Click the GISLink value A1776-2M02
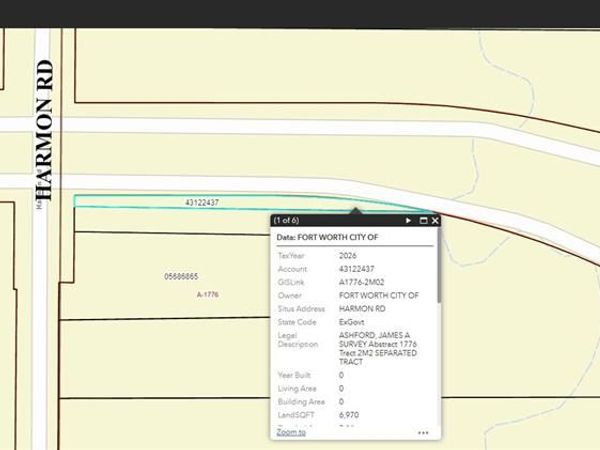Viewport: 600px width, 450px height. 362,282
